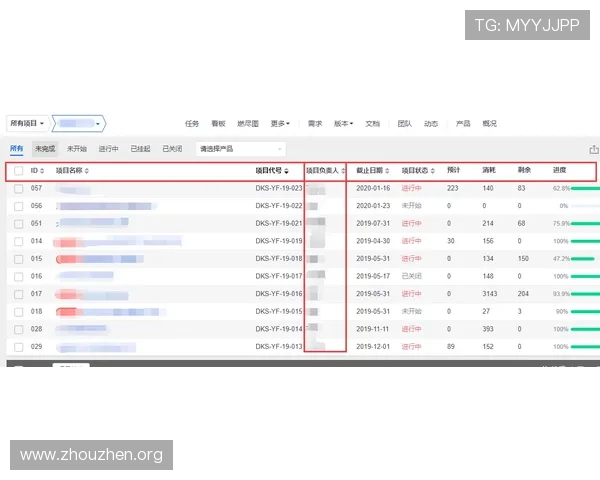
Task: Sort by 项目名称 column arrows
Action: point(86,171)
